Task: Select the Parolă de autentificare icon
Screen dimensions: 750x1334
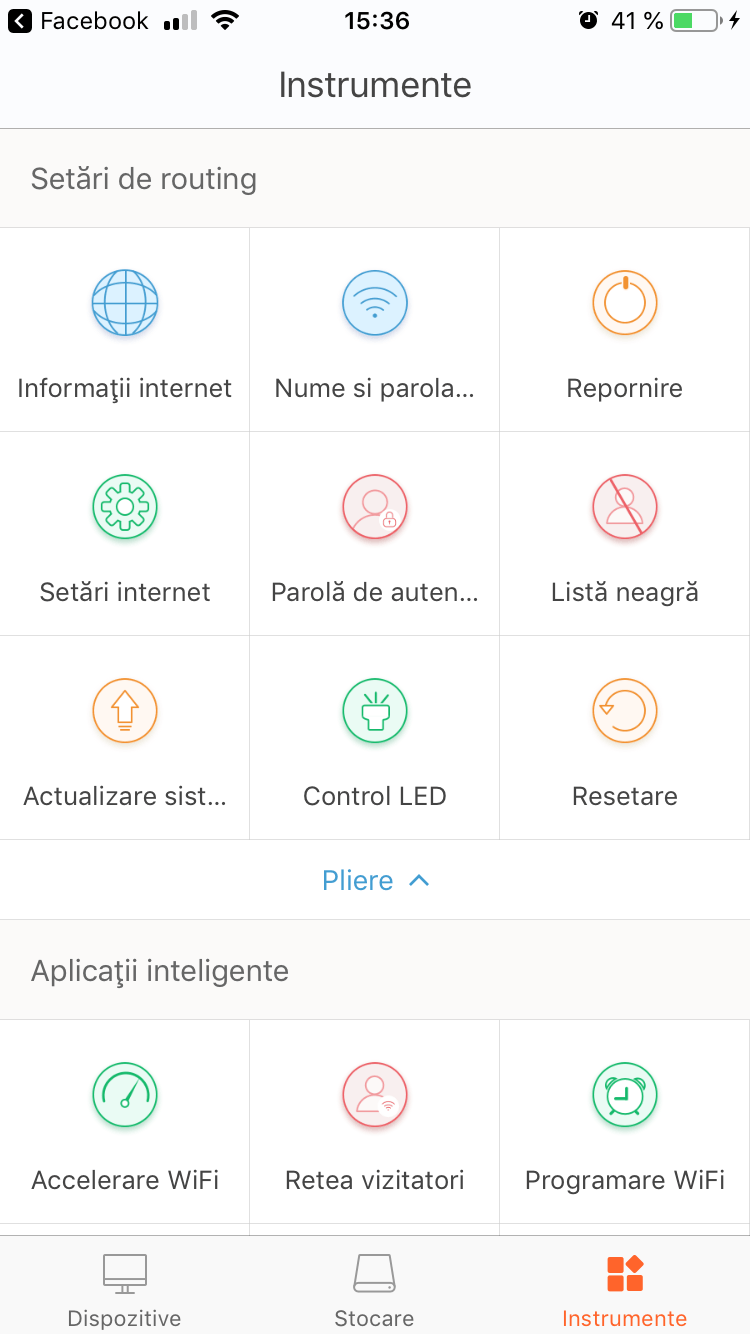Action: [x=375, y=507]
